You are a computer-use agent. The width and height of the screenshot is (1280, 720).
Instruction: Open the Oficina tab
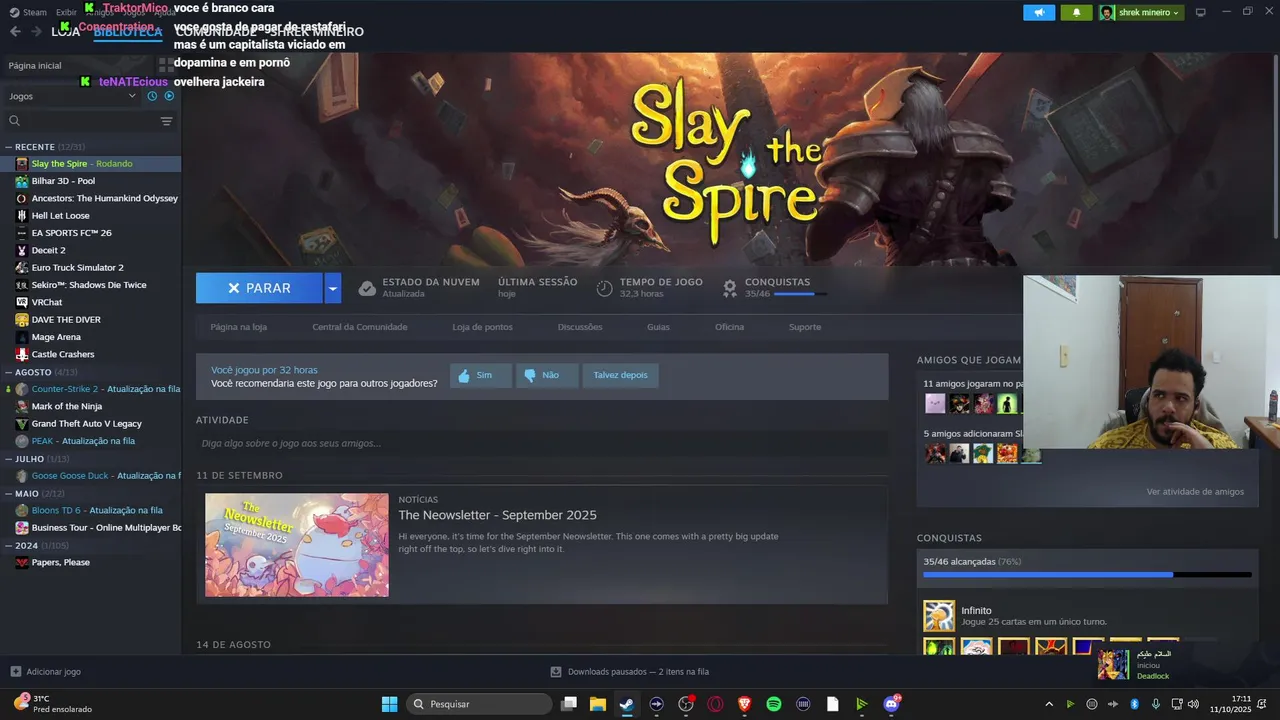pyautogui.click(x=729, y=327)
